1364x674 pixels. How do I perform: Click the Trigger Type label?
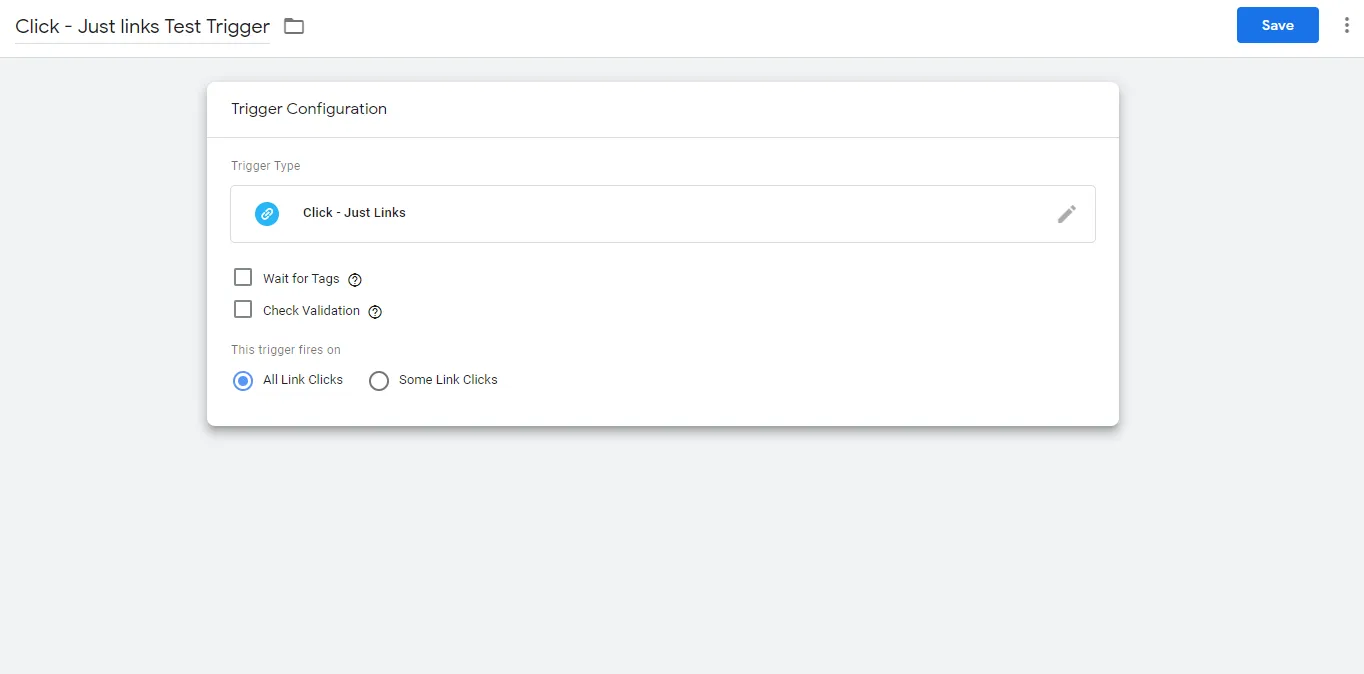(x=266, y=166)
